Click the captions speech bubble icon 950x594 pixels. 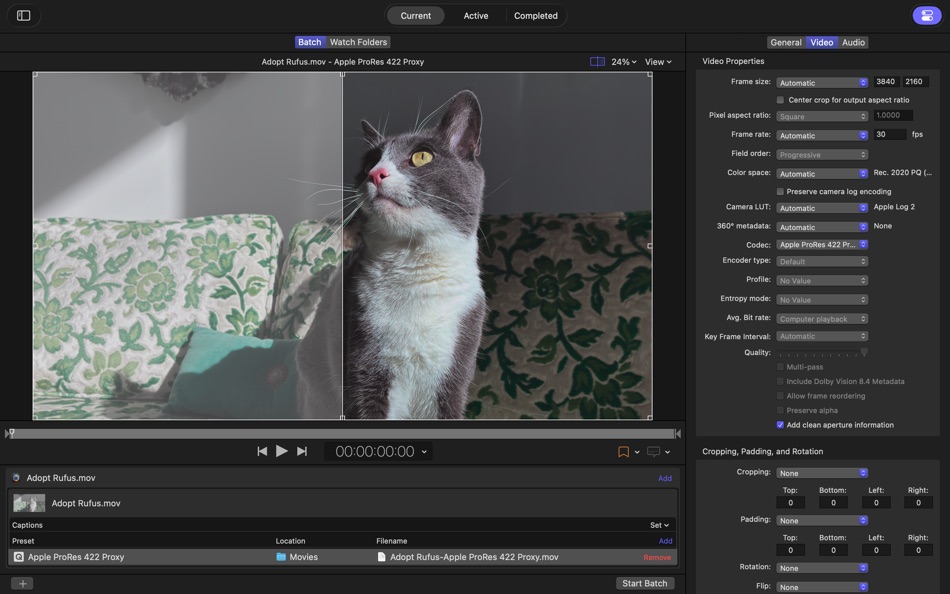point(654,452)
